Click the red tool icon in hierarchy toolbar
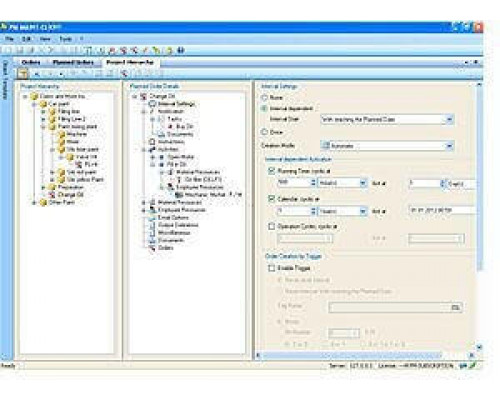 tap(125, 73)
